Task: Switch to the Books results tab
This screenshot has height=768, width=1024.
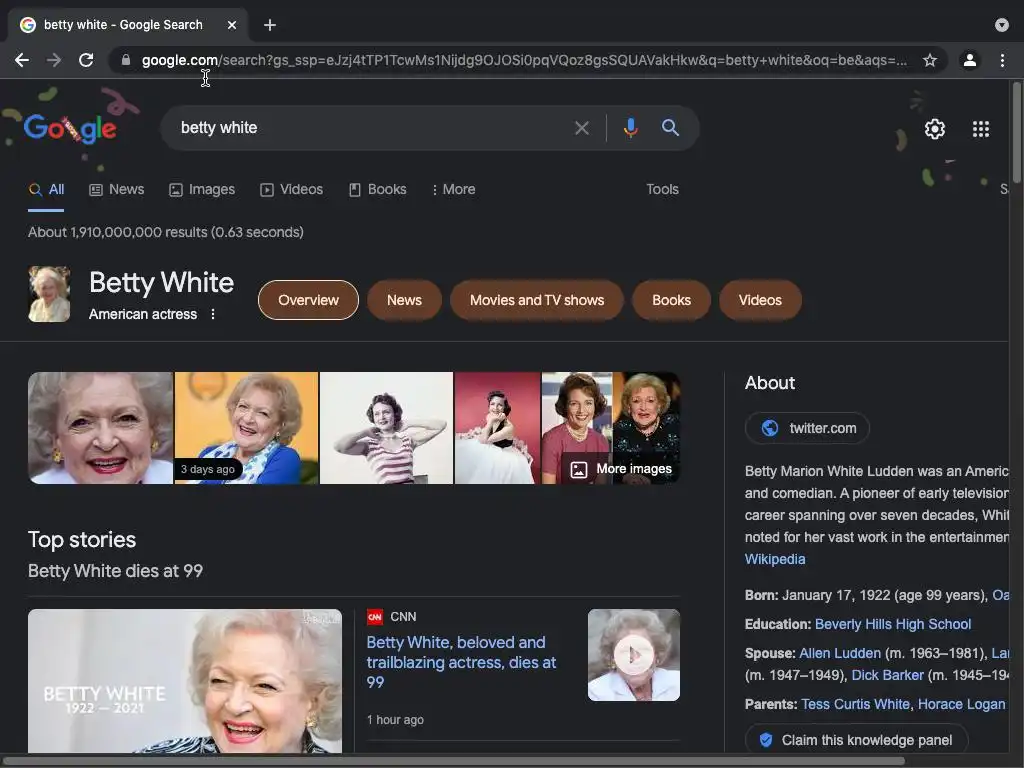Action: pyautogui.click(x=377, y=189)
